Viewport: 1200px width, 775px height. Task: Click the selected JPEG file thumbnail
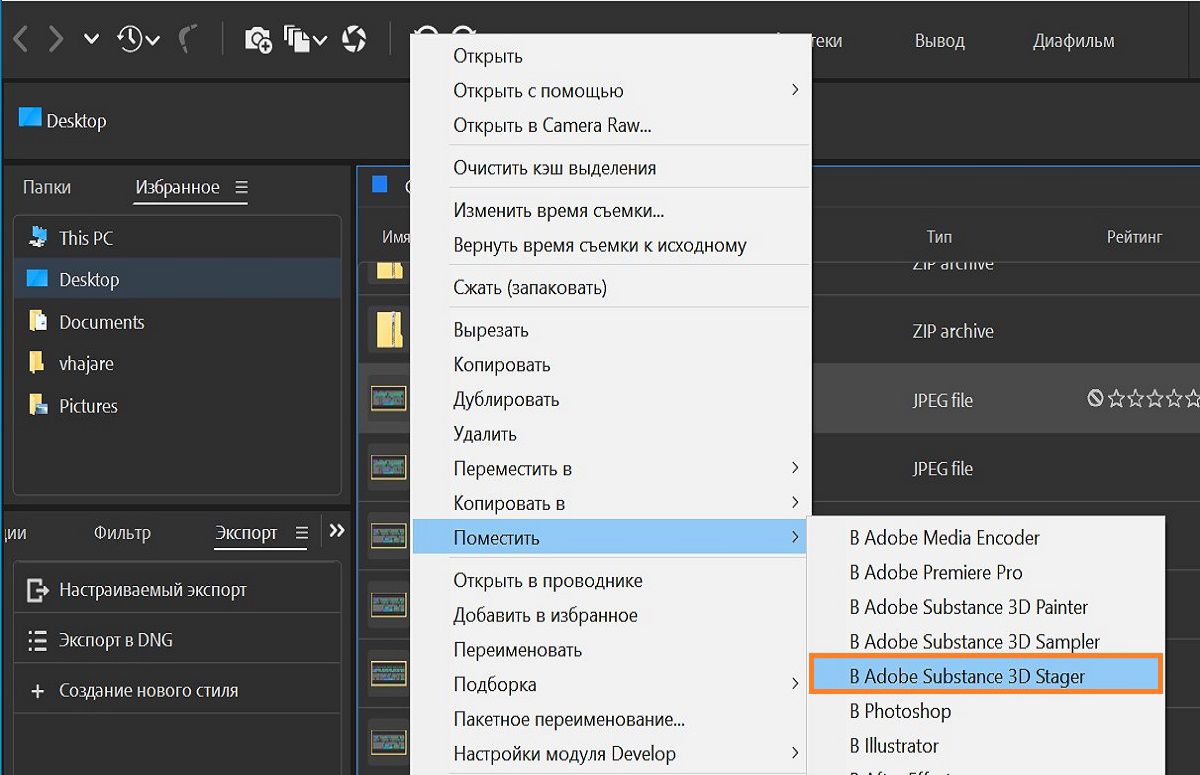point(389,398)
